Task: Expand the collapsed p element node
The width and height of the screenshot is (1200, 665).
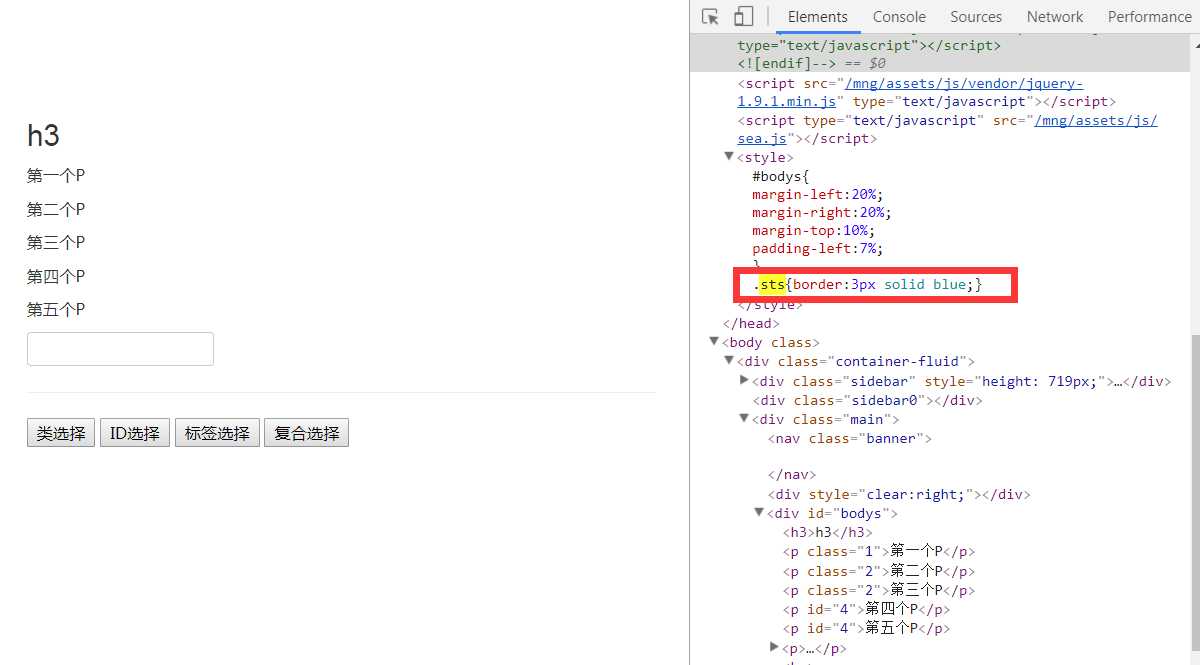Action: pos(774,647)
